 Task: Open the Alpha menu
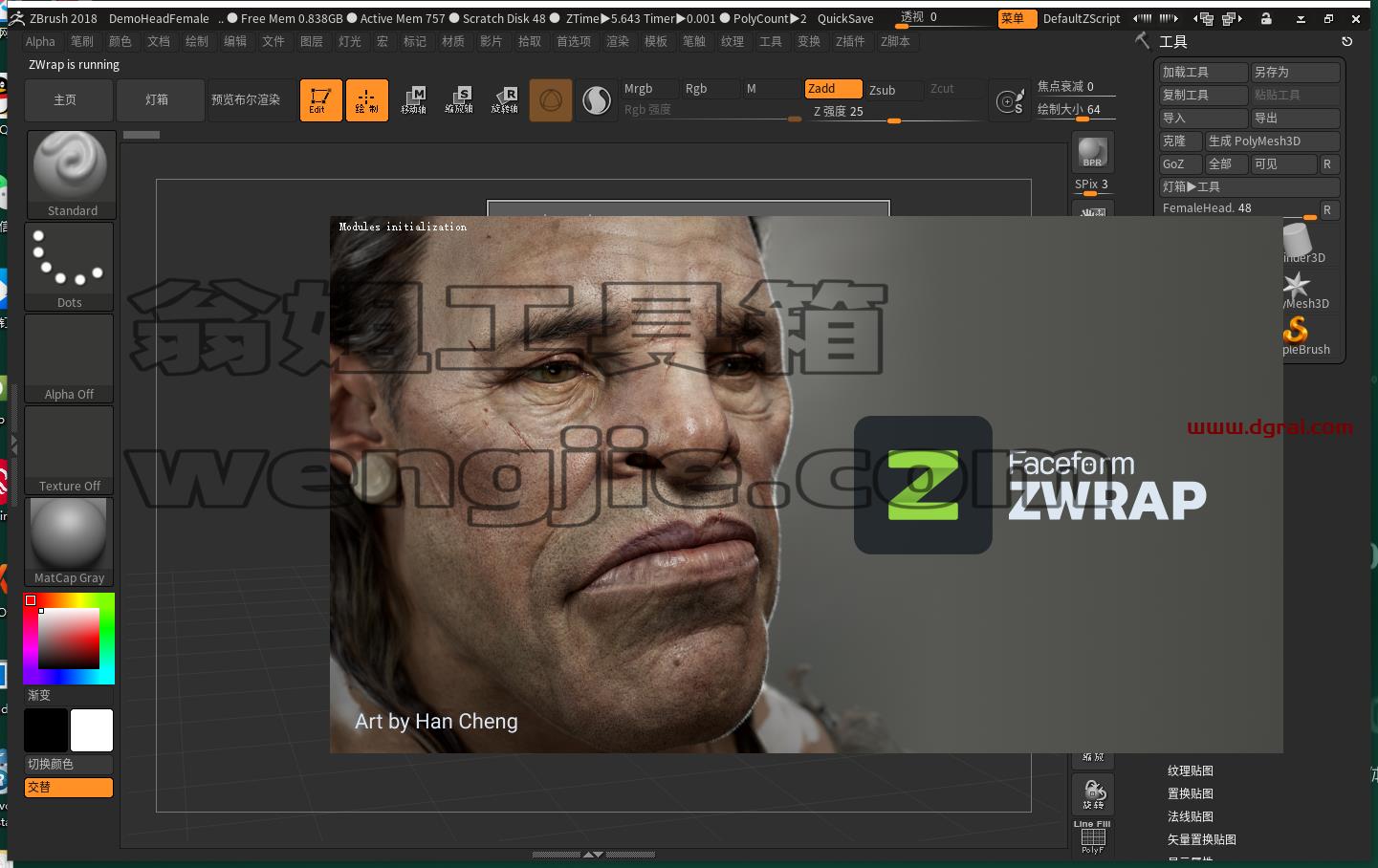pyautogui.click(x=40, y=41)
